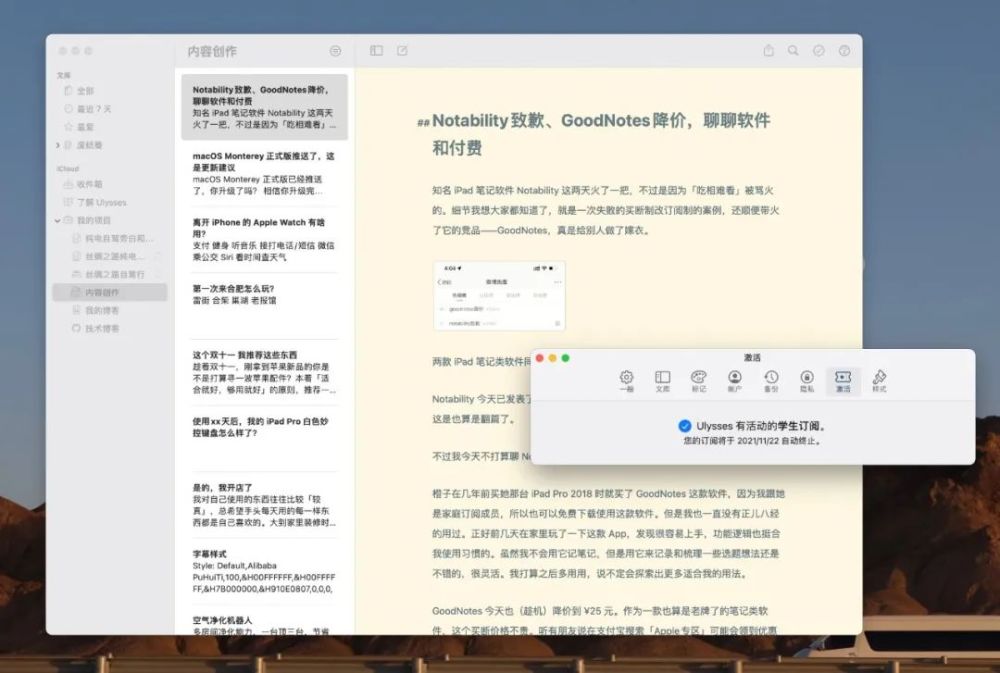The height and width of the screenshot is (673, 1000).
Task: Open the sheet list filter icon
Action: [x=335, y=51]
